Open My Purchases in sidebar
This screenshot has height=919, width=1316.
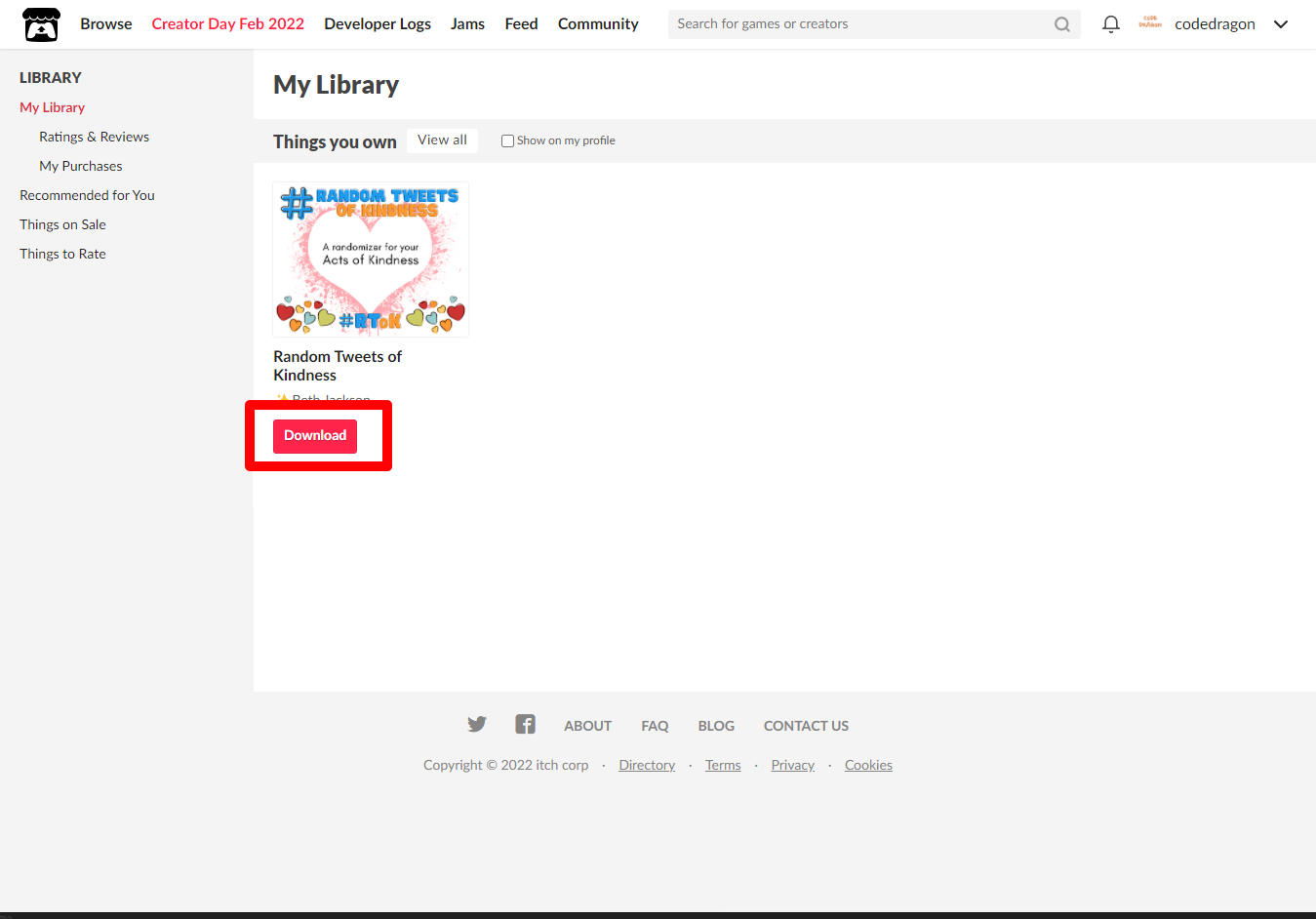(80, 166)
